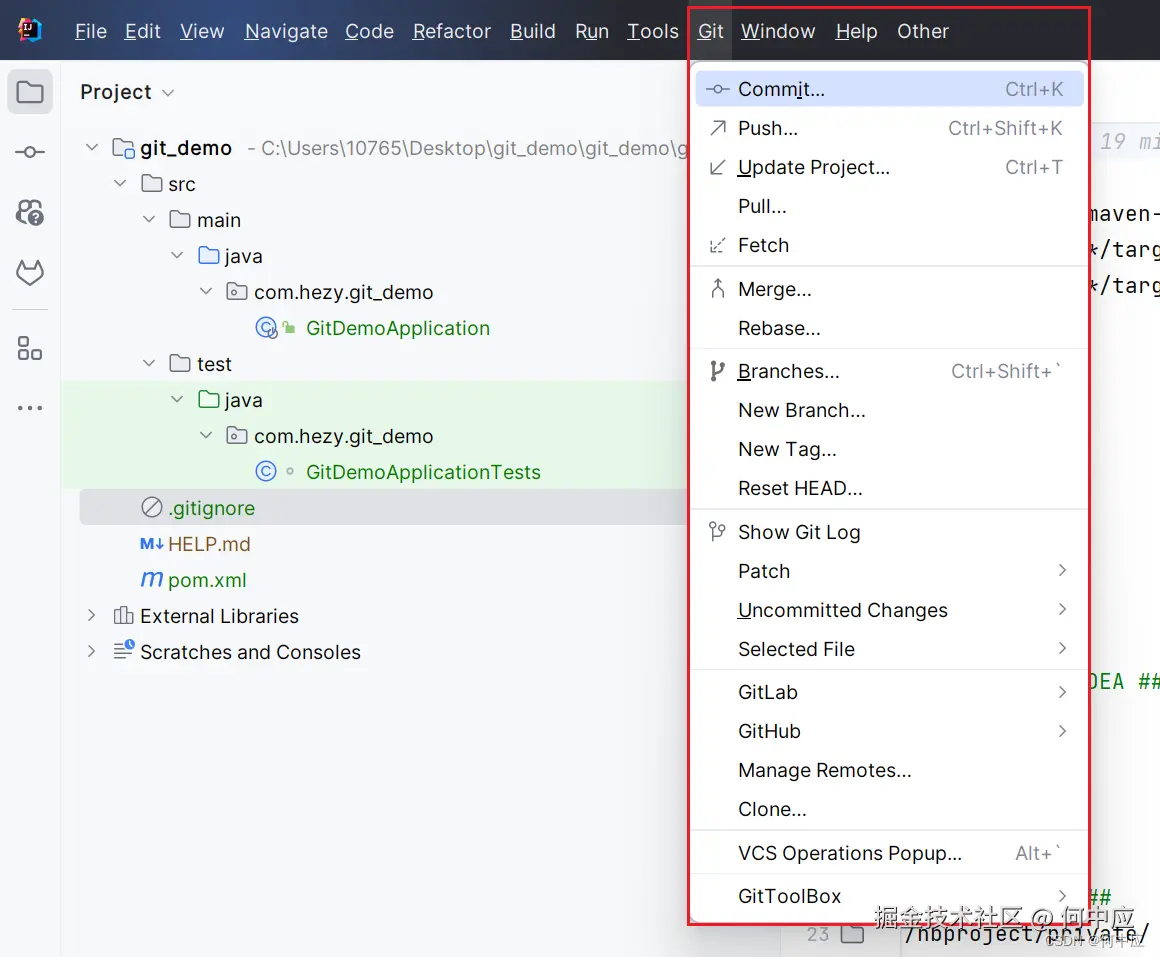Click the Push arrow icon in Git menu

tap(718, 128)
